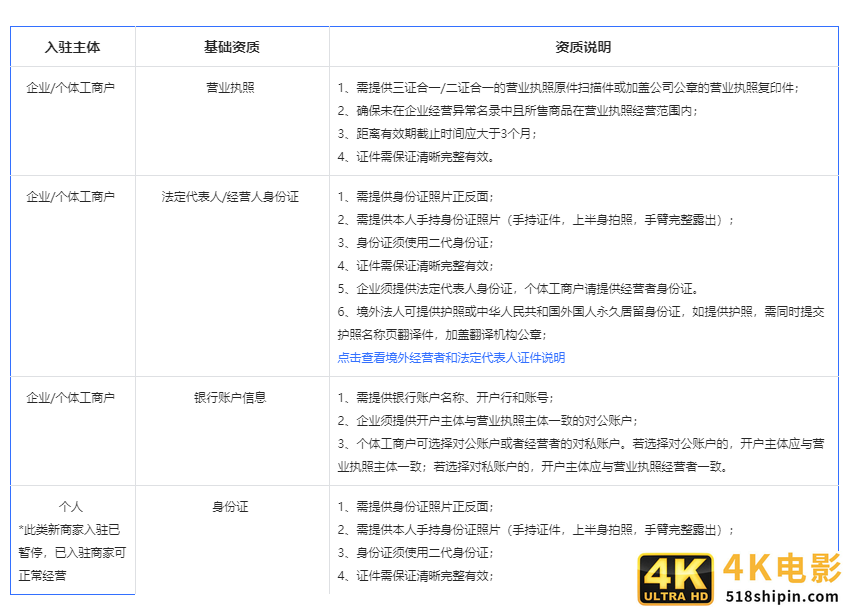Select the 入驻主体 column header
Image resolution: width=852 pixels, height=610 pixels.
73,47
